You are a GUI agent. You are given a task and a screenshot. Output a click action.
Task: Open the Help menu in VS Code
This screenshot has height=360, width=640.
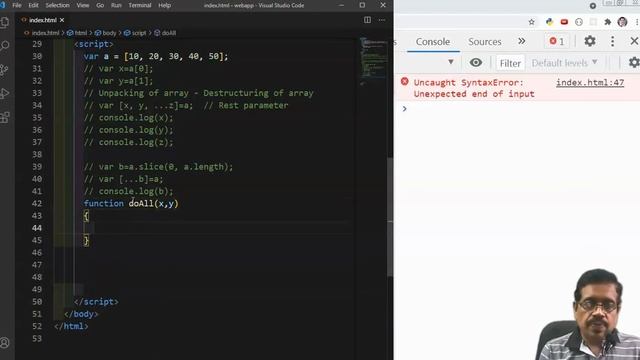pyautogui.click(x=164, y=5)
